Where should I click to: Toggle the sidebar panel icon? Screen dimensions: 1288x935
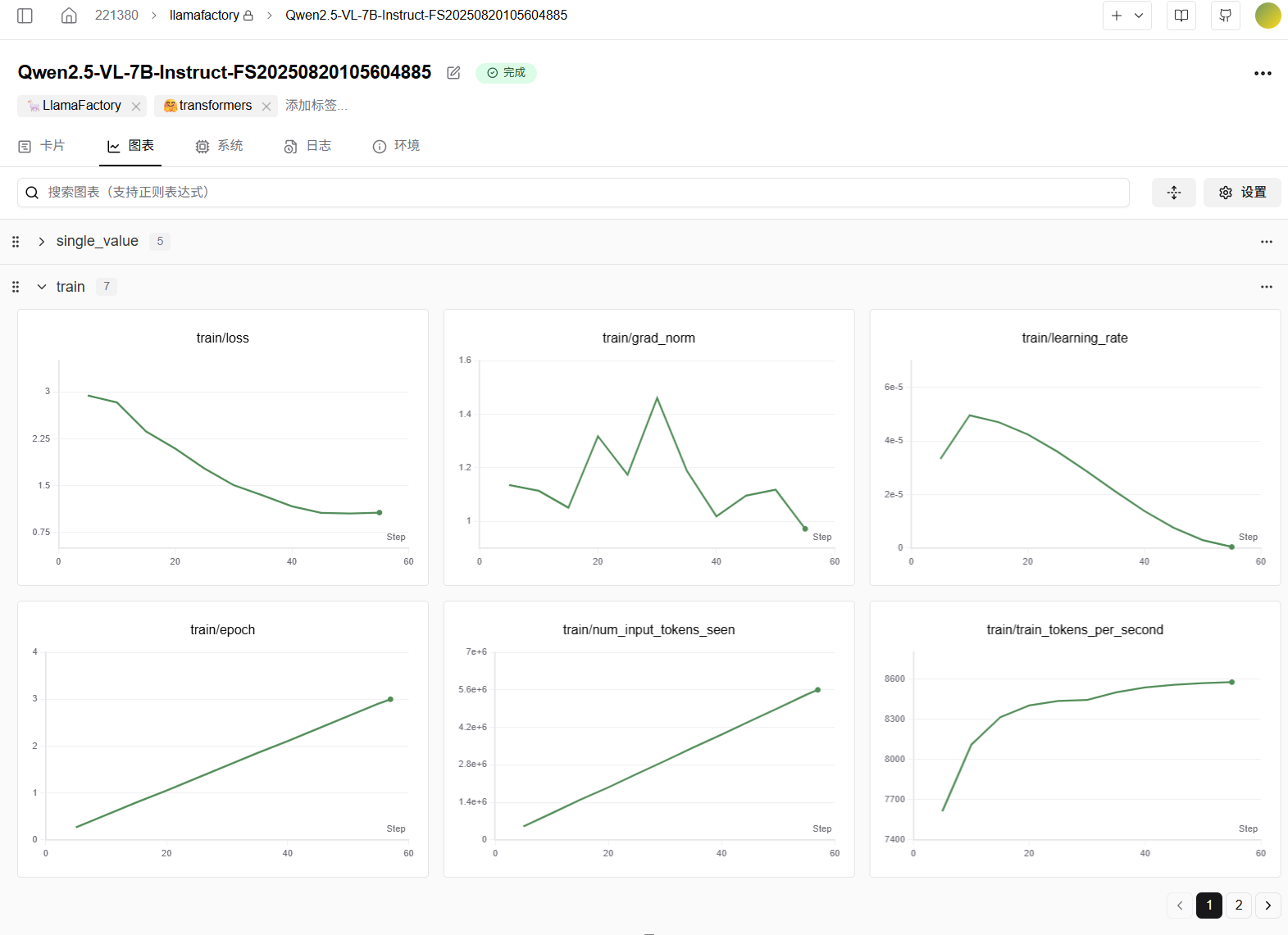point(25,16)
